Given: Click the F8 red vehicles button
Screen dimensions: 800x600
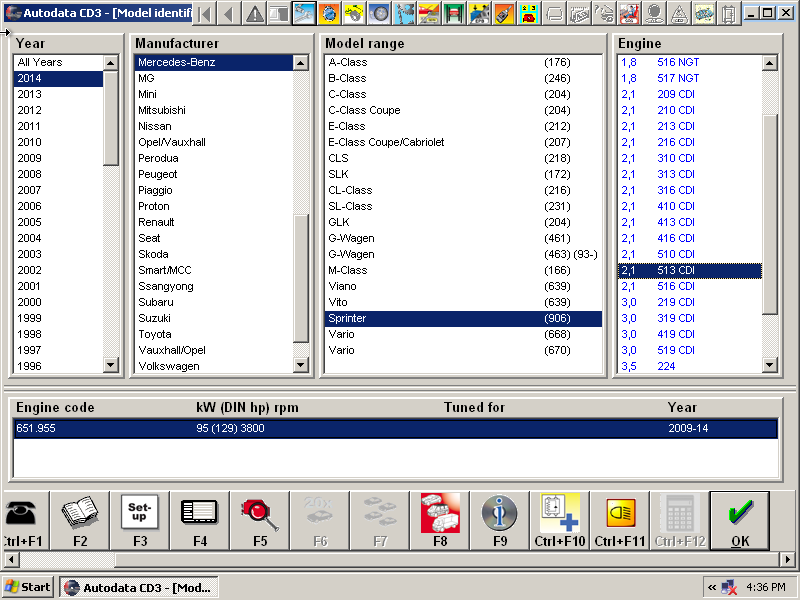Looking at the screenshot, I should (440, 520).
